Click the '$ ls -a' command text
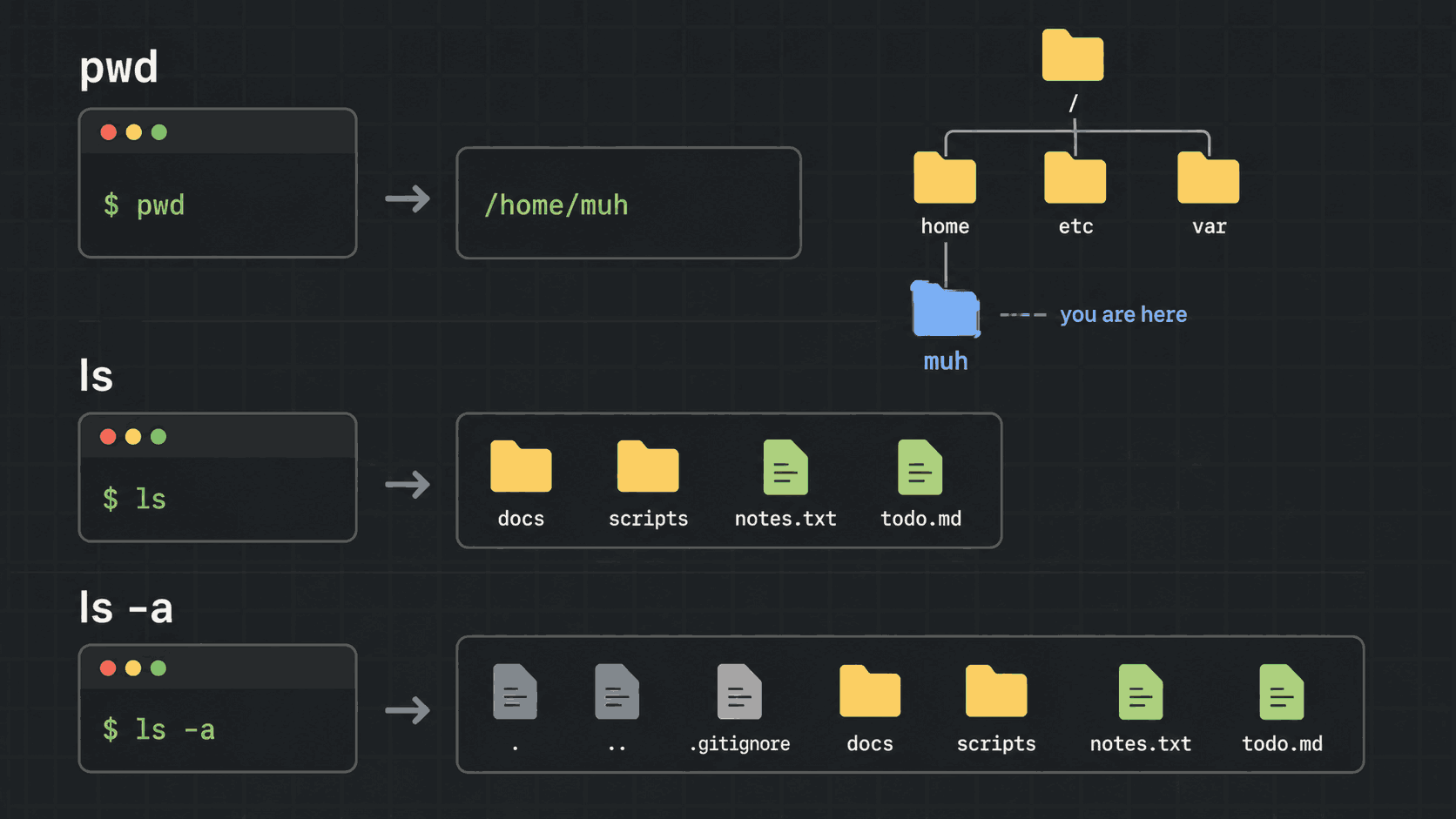 pos(158,729)
